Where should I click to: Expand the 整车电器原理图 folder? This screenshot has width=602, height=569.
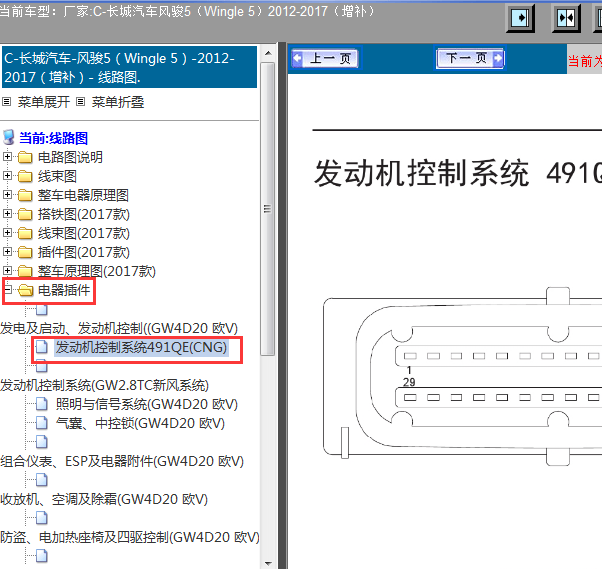click(7, 195)
